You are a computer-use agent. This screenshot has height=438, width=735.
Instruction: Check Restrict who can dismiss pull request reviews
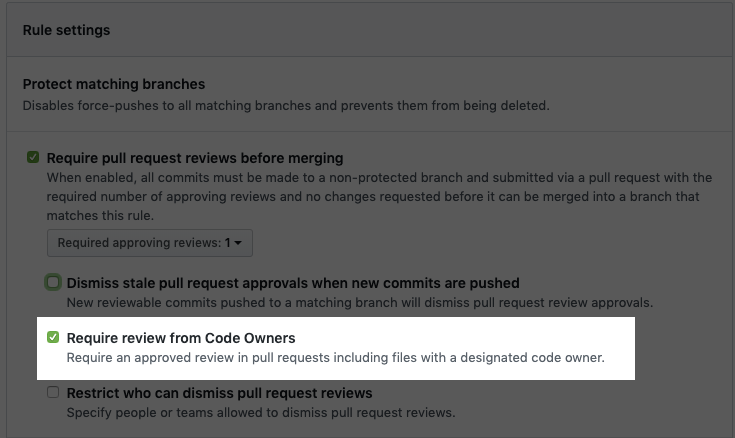click(x=53, y=392)
